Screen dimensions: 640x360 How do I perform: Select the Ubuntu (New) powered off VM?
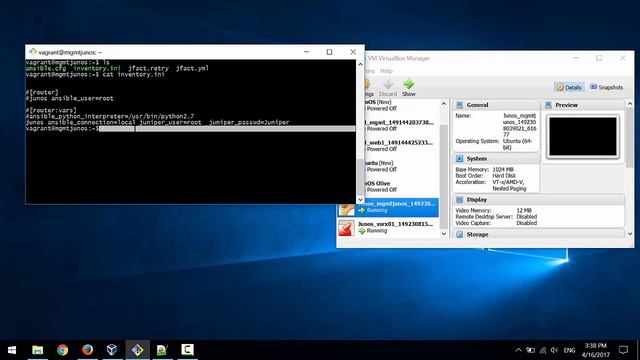coord(400,166)
